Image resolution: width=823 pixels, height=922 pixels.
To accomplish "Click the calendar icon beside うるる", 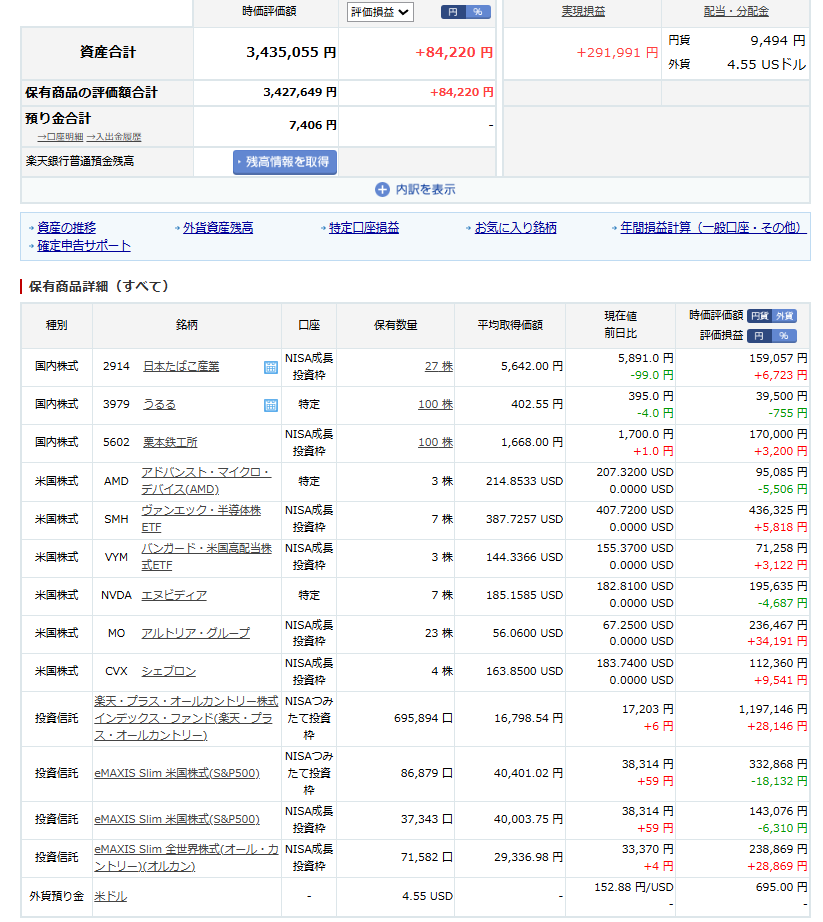I will tap(270, 405).
